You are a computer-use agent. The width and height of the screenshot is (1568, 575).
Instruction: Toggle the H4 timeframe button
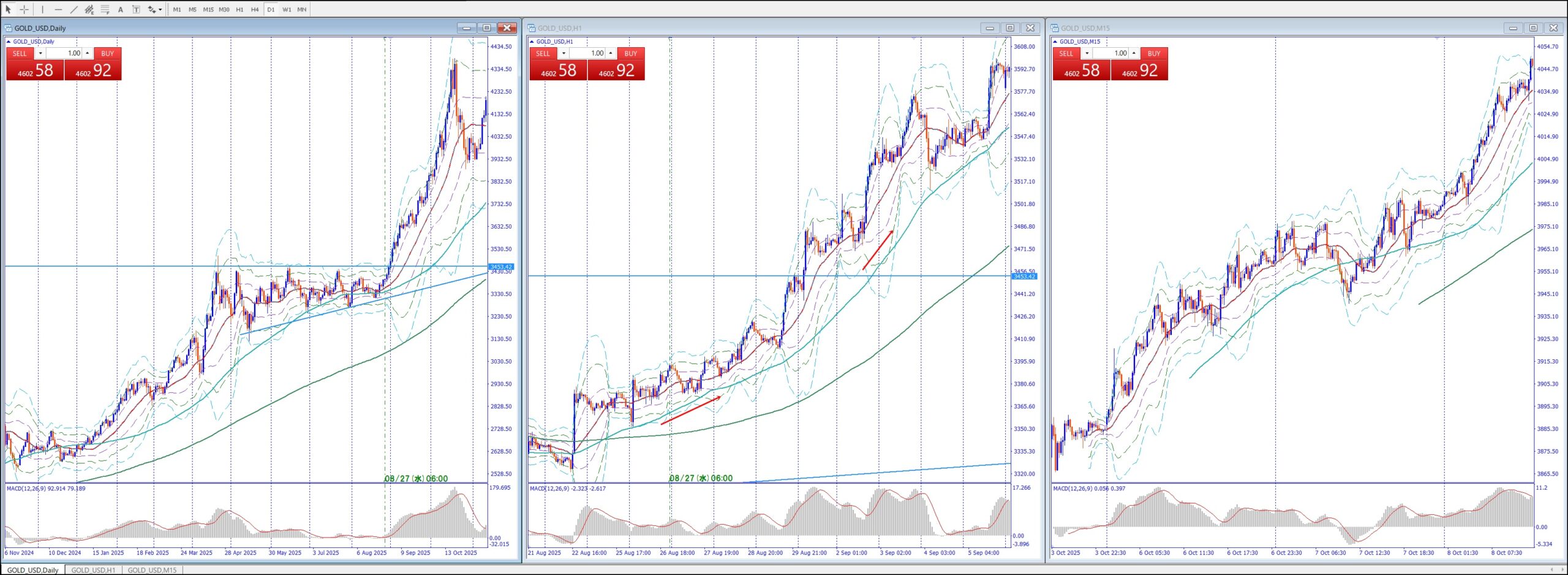pyautogui.click(x=255, y=9)
